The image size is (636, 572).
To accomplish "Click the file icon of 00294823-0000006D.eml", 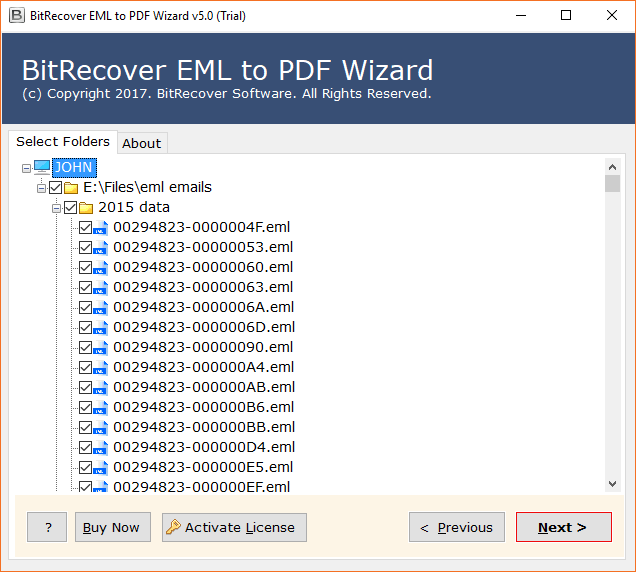I will pyautogui.click(x=101, y=328).
